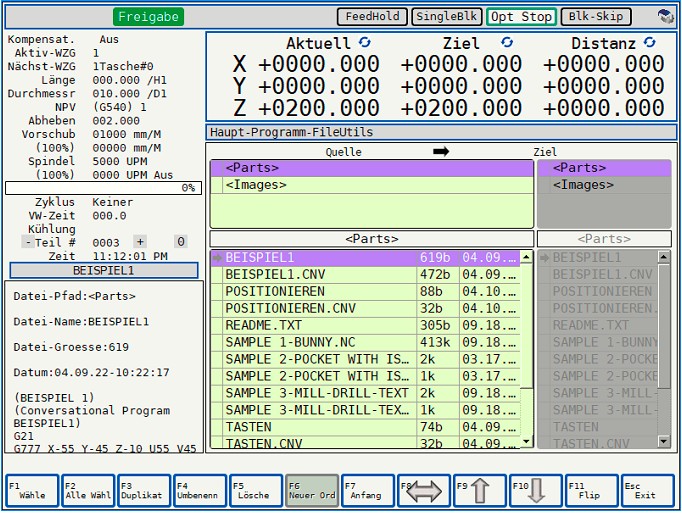The width and height of the screenshot is (682, 513).
Task: Toggle FeedHold mode
Action: pos(372,17)
